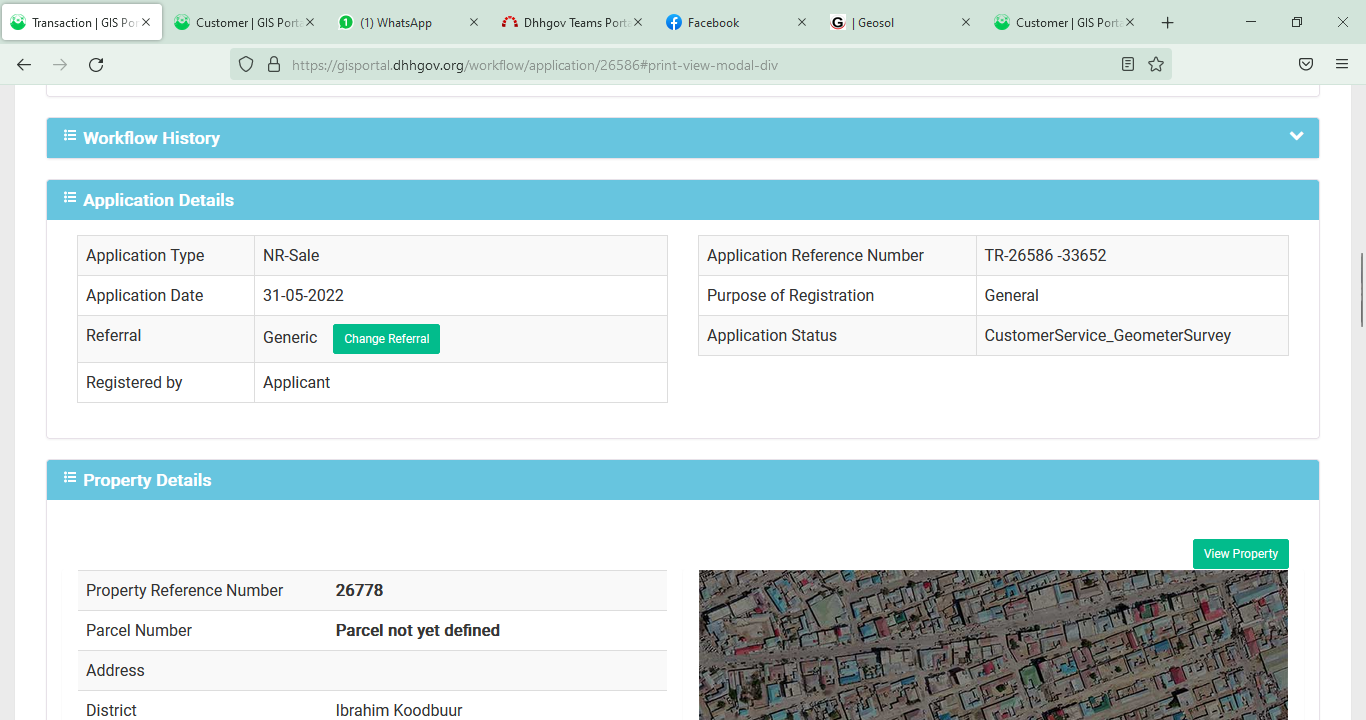Viewport: 1366px width, 720px height.
Task: Click the Application Details header
Action: 683,200
